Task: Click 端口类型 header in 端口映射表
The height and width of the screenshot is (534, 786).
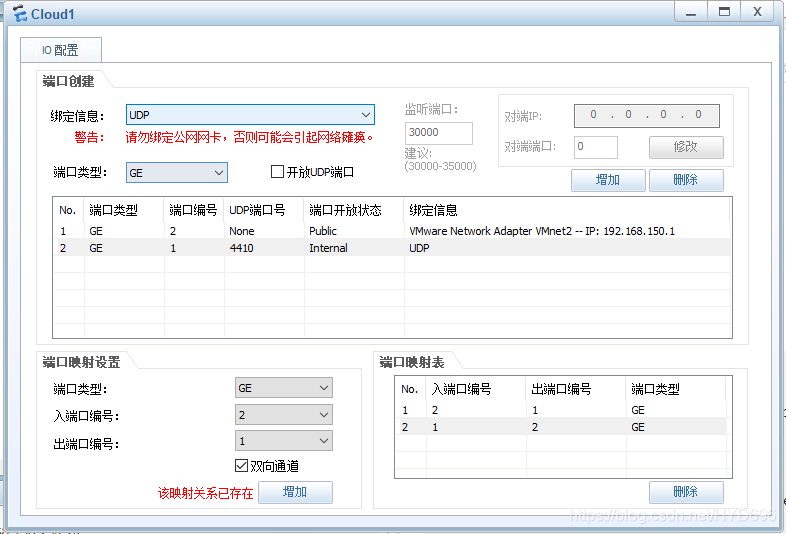Action: tap(676, 389)
